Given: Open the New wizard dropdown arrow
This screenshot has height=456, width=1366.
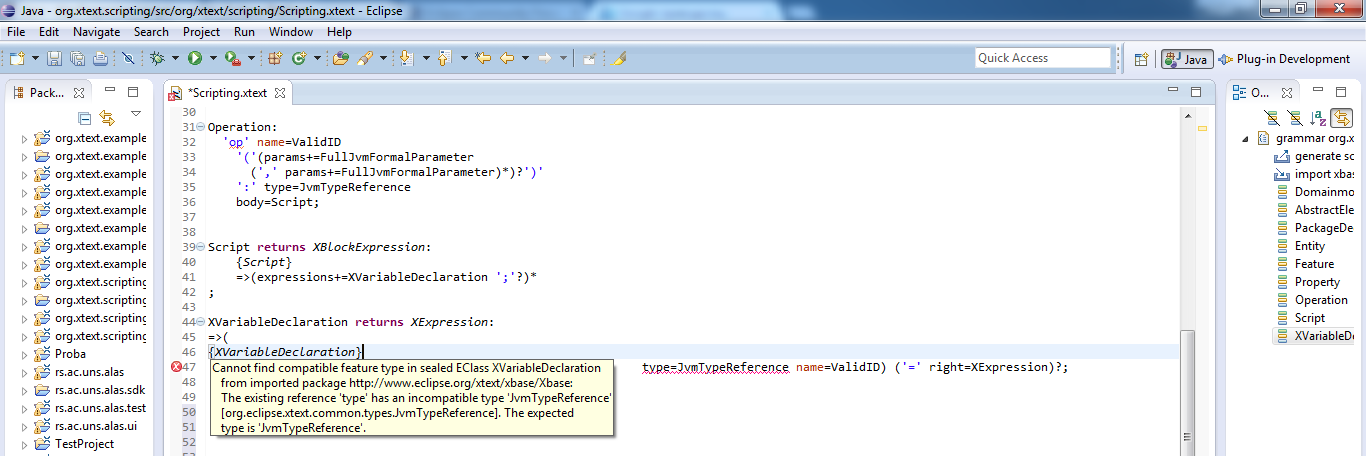Looking at the screenshot, I should [34, 59].
